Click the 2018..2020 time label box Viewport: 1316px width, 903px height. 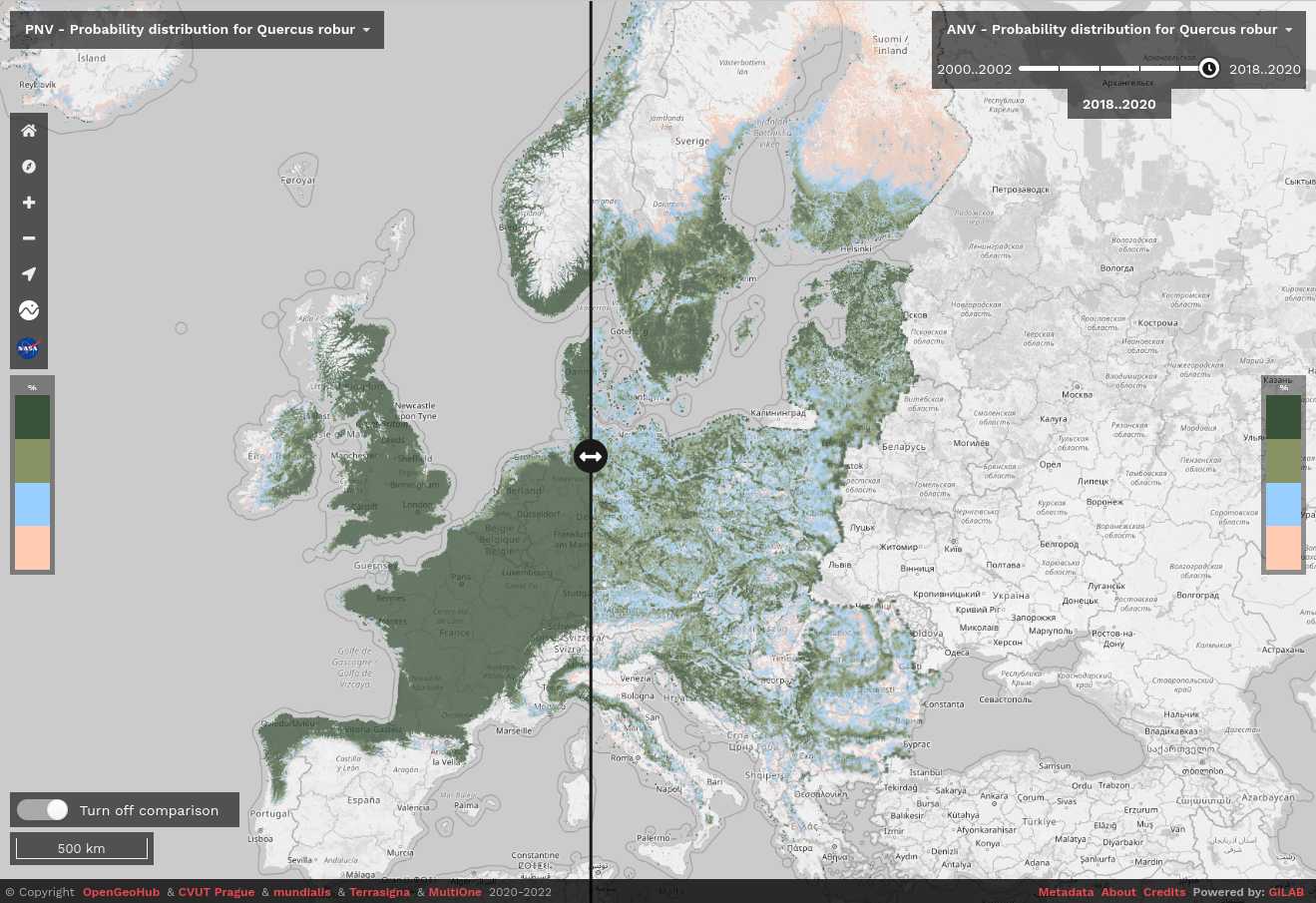click(x=1118, y=104)
